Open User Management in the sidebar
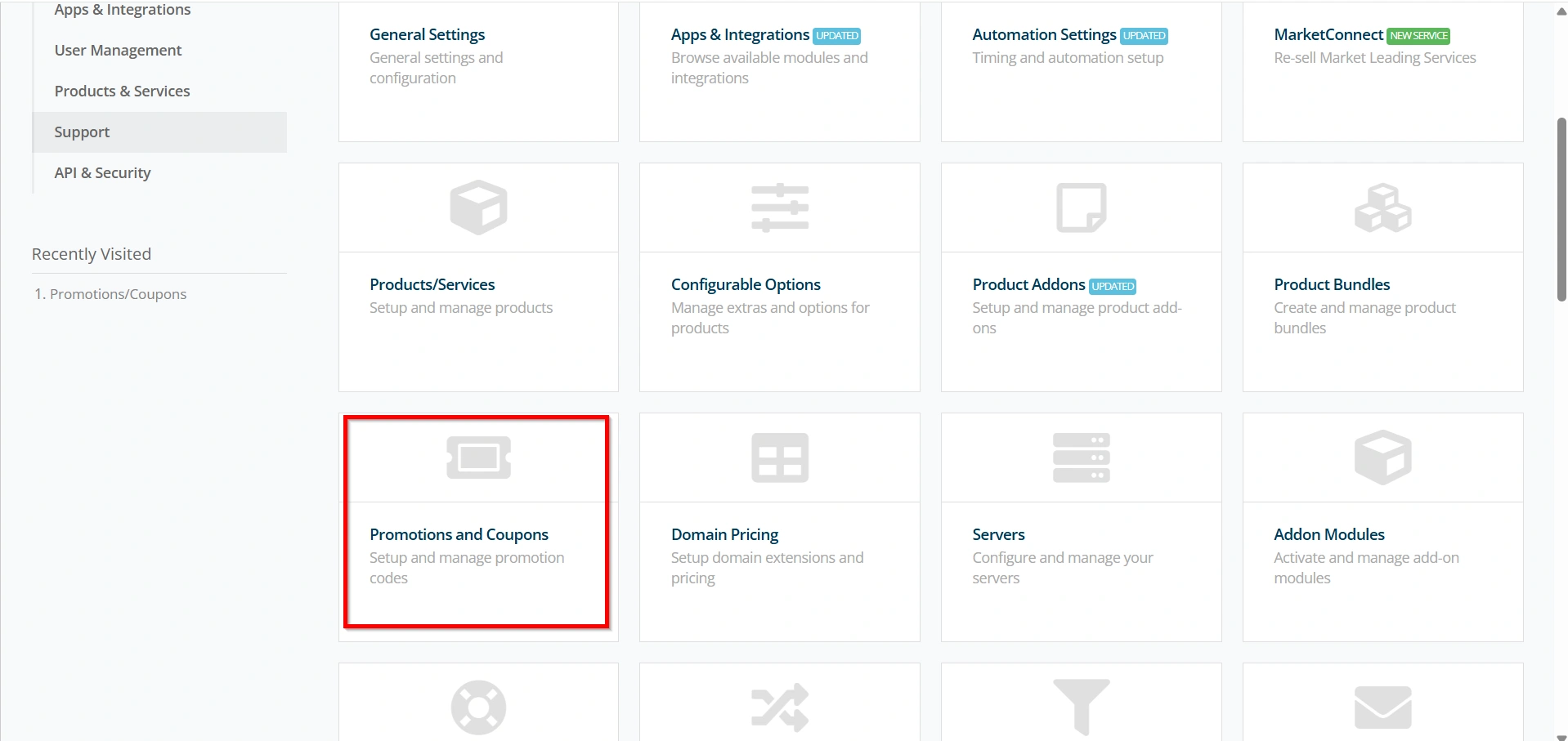This screenshot has width=1568, height=741. click(118, 51)
